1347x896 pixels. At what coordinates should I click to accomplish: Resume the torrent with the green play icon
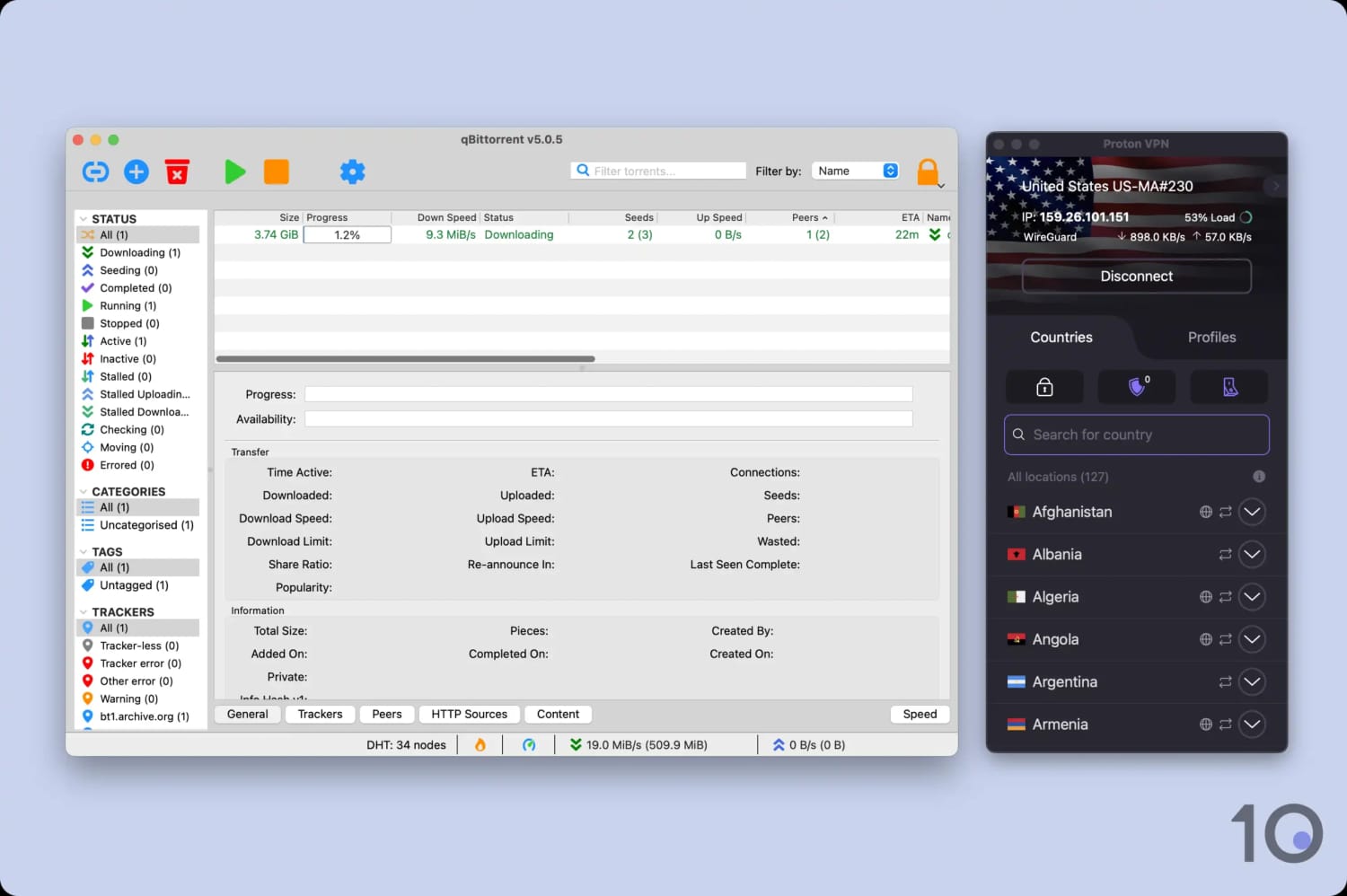pos(234,171)
